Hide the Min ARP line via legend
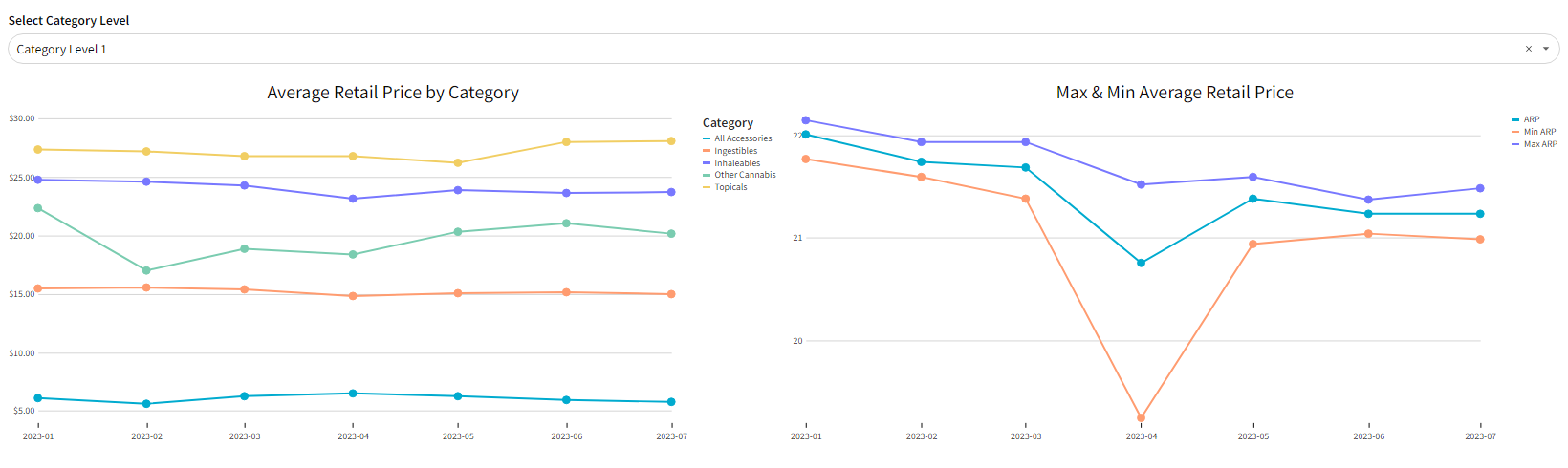This screenshot has width=1568, height=468. (x=1538, y=132)
